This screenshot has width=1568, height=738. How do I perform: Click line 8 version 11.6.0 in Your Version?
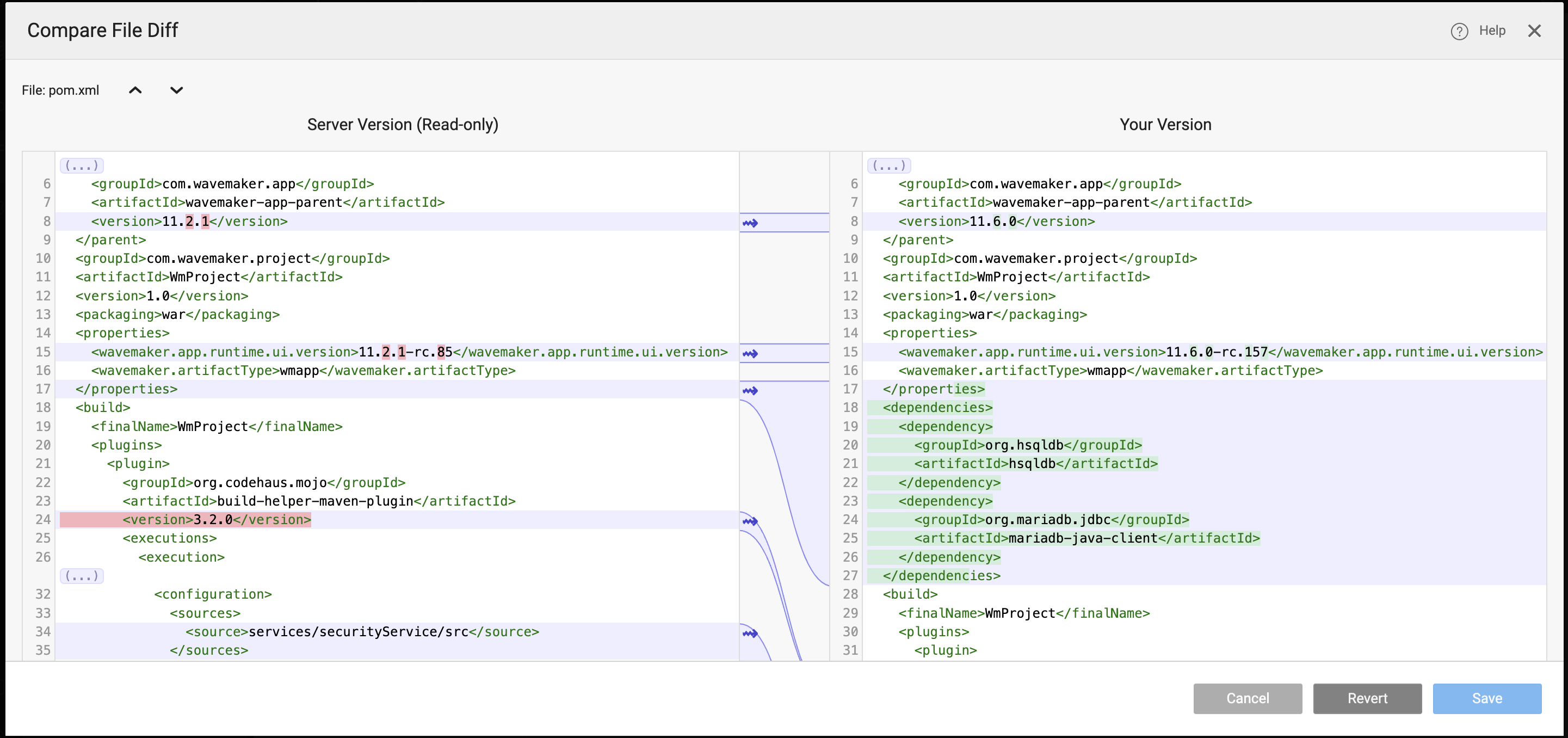pyautogui.click(x=996, y=221)
